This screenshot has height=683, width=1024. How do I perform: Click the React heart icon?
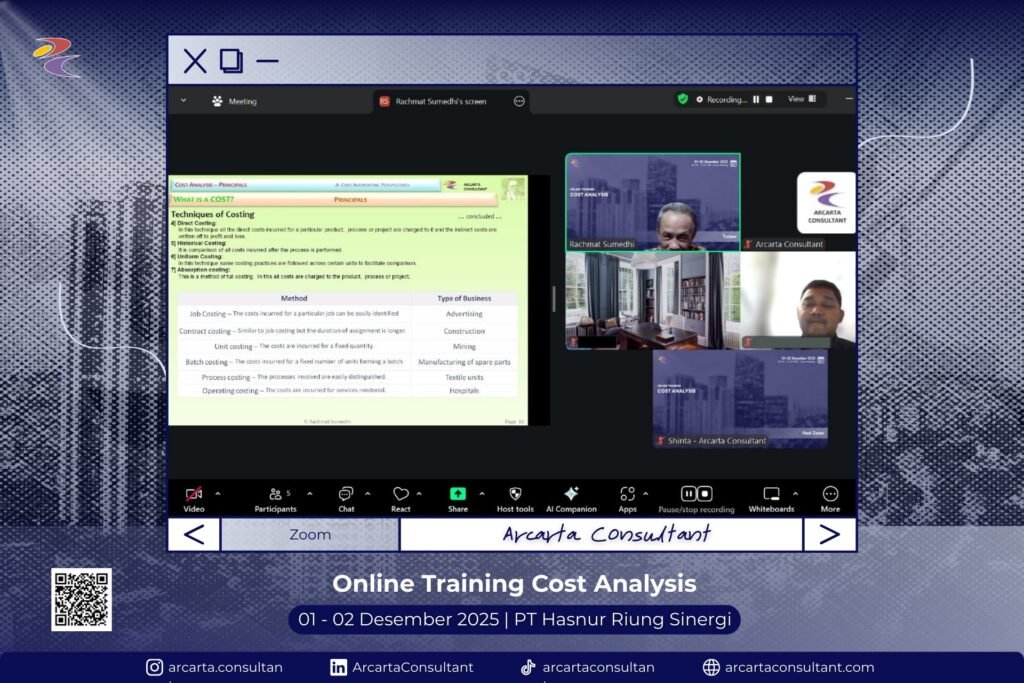tap(400, 494)
